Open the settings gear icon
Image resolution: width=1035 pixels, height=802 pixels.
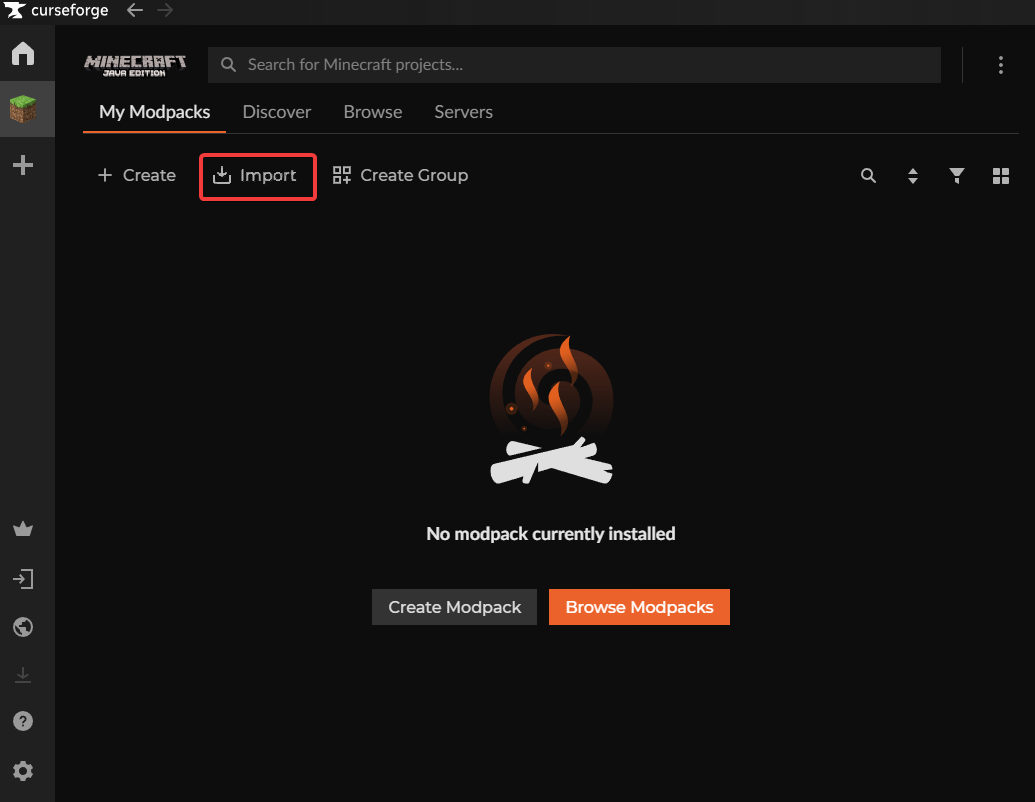click(x=23, y=770)
